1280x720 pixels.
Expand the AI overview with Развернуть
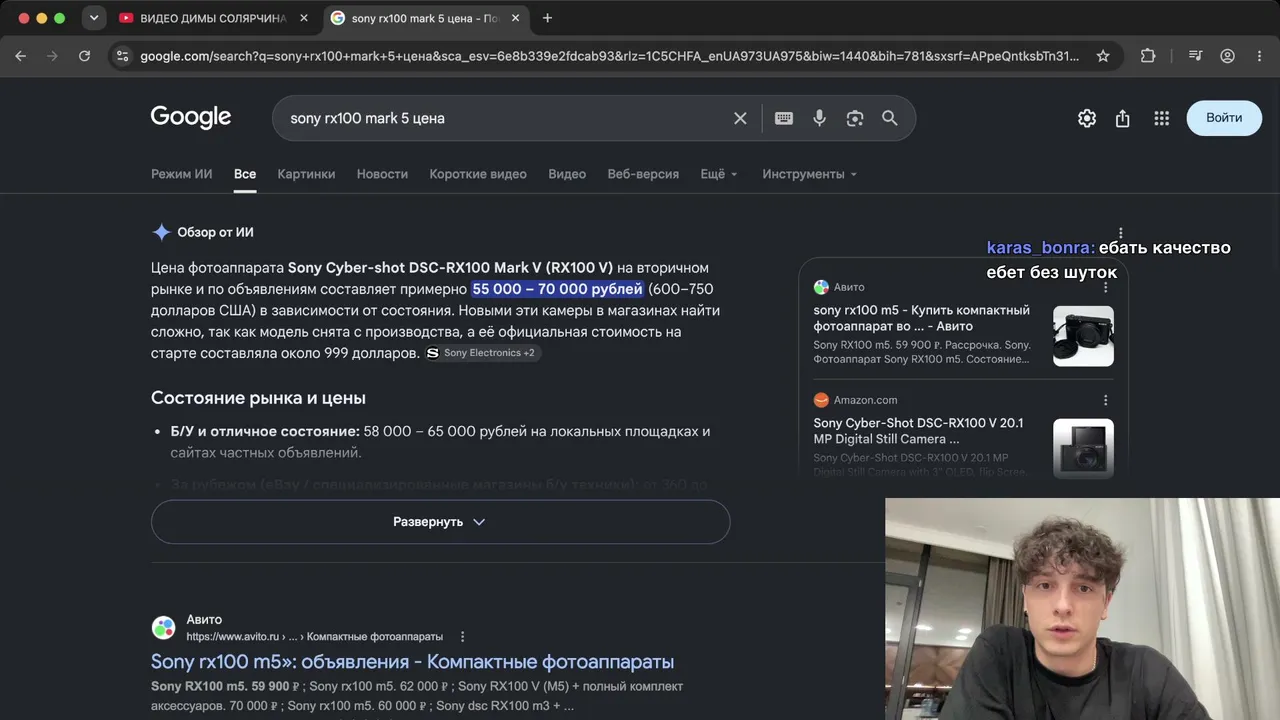tap(440, 522)
